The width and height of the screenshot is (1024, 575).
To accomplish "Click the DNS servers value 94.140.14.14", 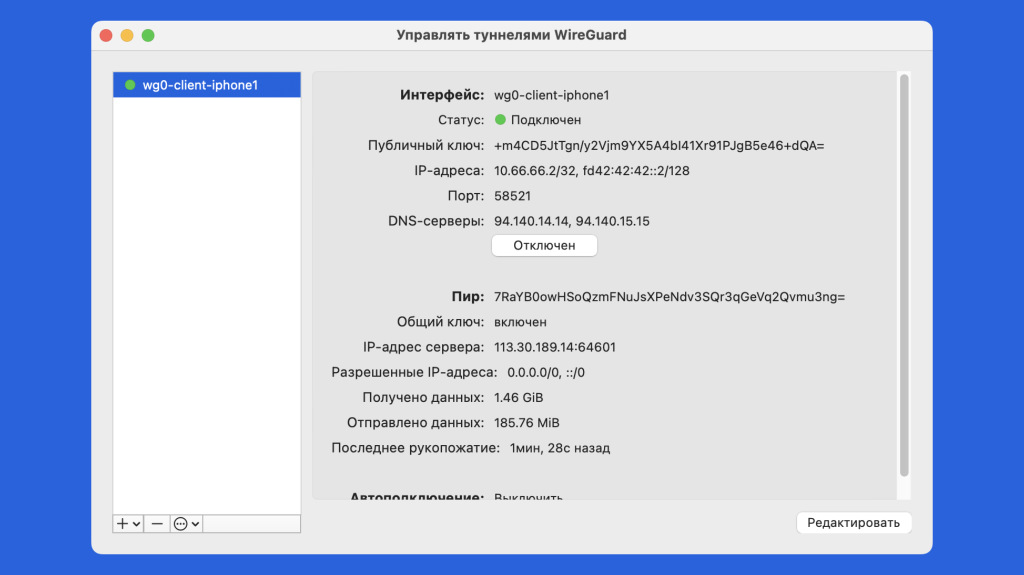I will coord(571,221).
